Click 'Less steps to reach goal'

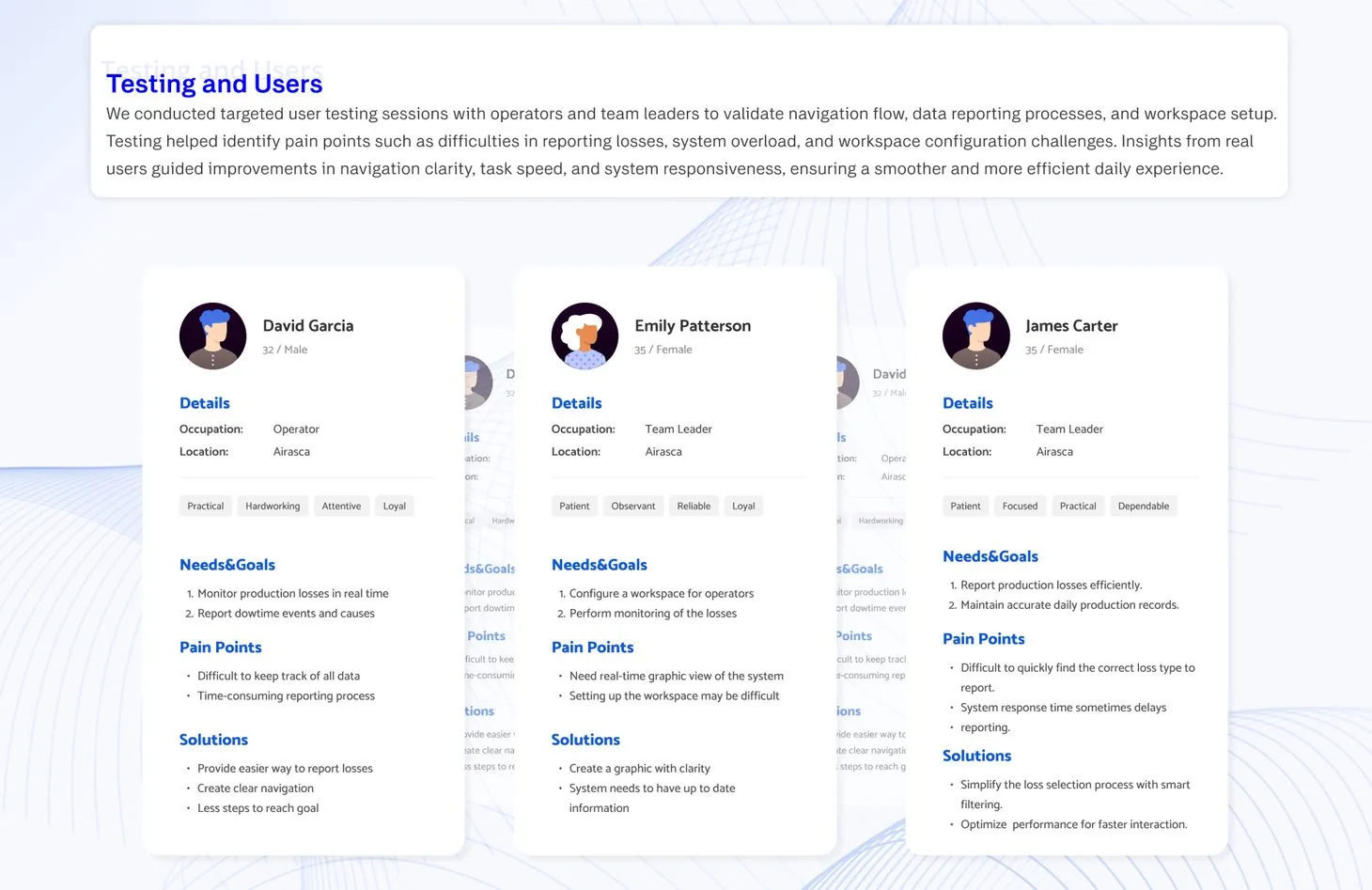pyautogui.click(x=258, y=808)
